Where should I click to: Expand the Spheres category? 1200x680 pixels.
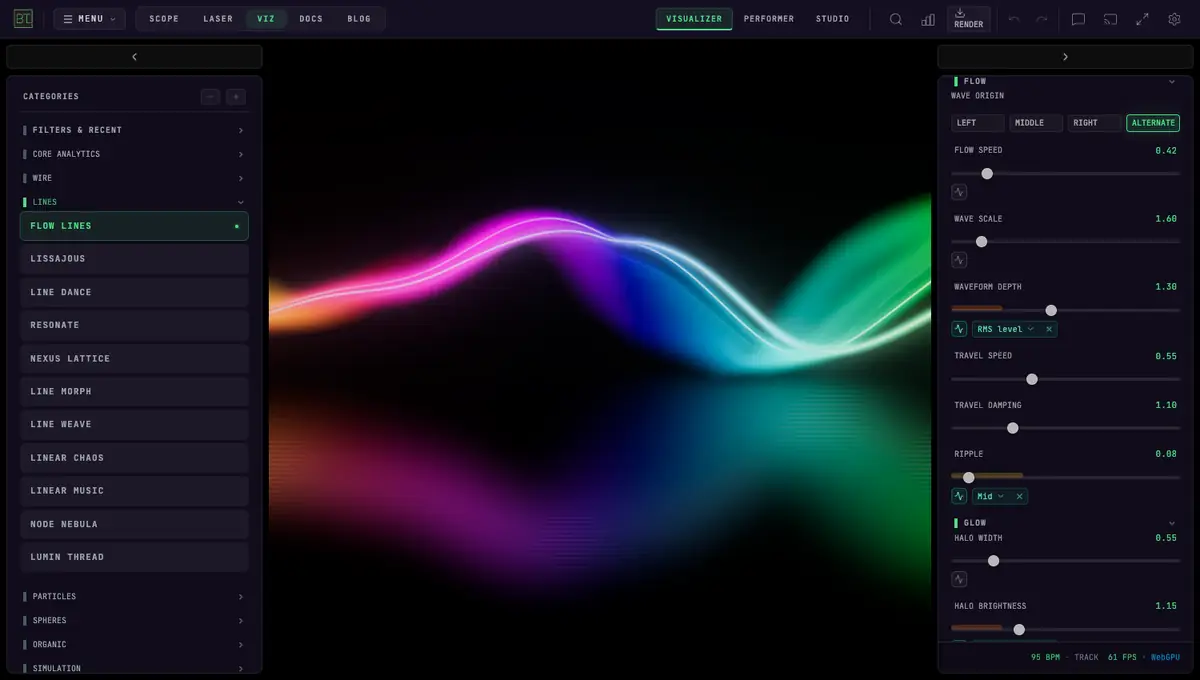134,620
